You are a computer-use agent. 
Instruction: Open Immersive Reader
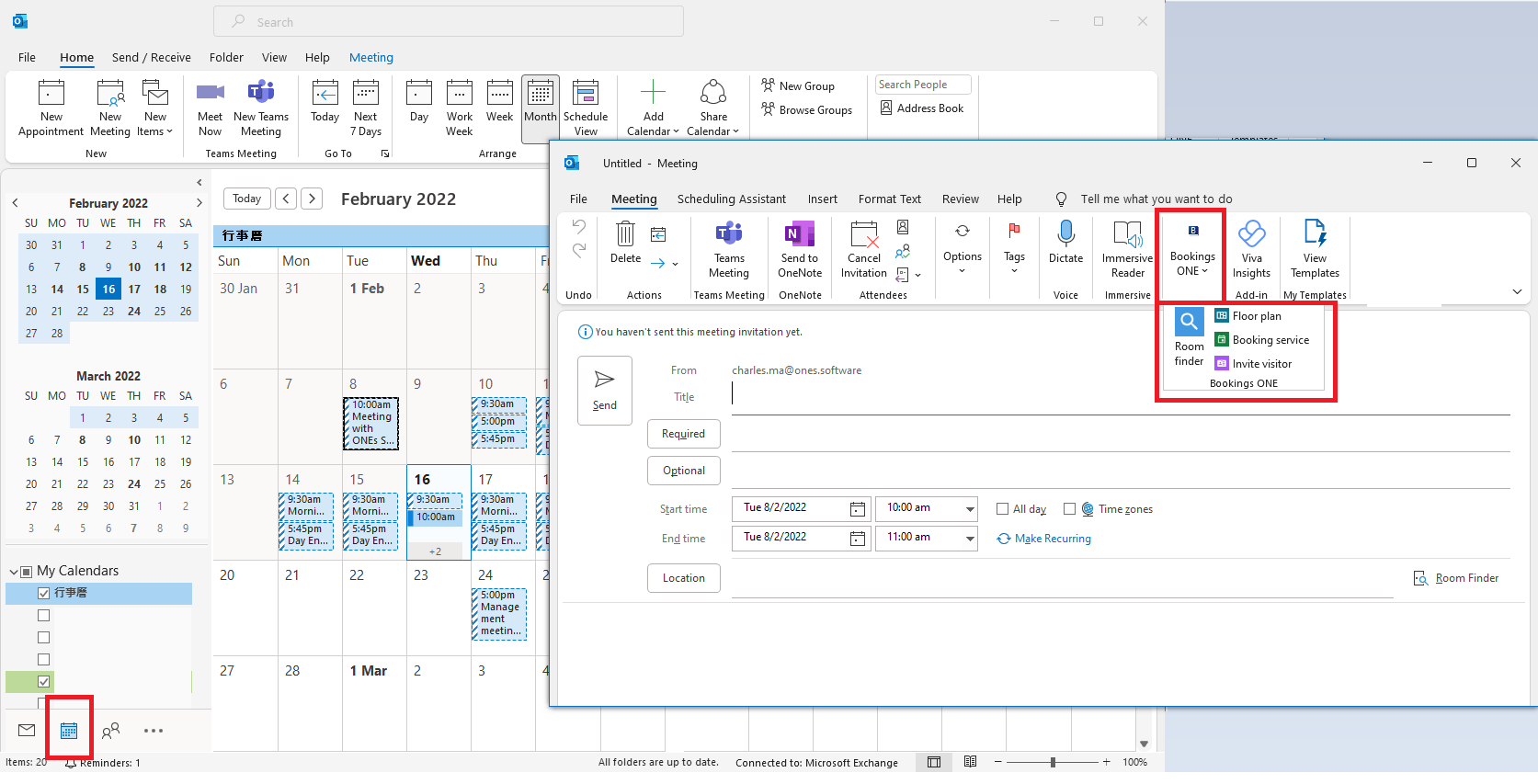click(x=1127, y=235)
